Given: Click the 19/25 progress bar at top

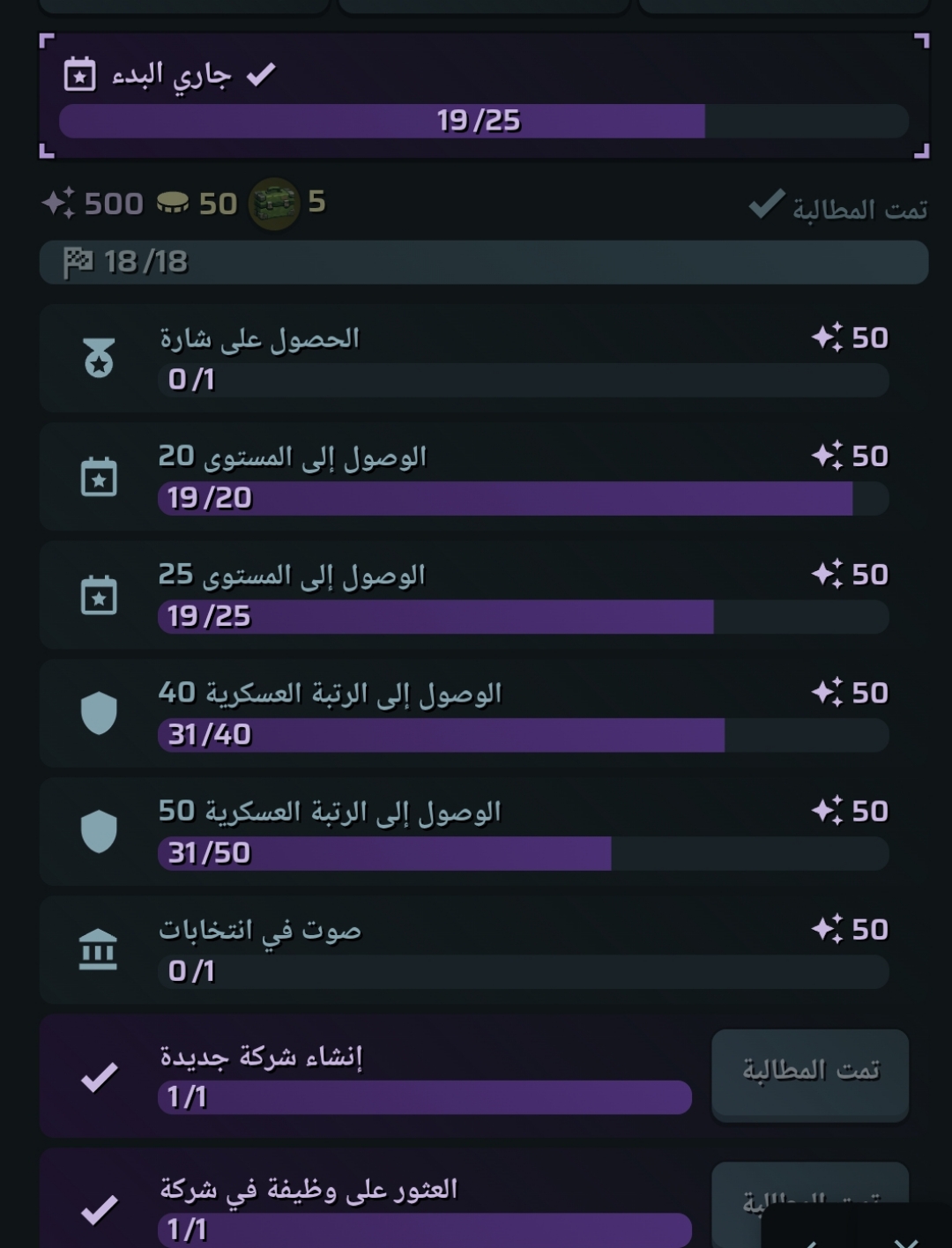Looking at the screenshot, I should point(484,121).
